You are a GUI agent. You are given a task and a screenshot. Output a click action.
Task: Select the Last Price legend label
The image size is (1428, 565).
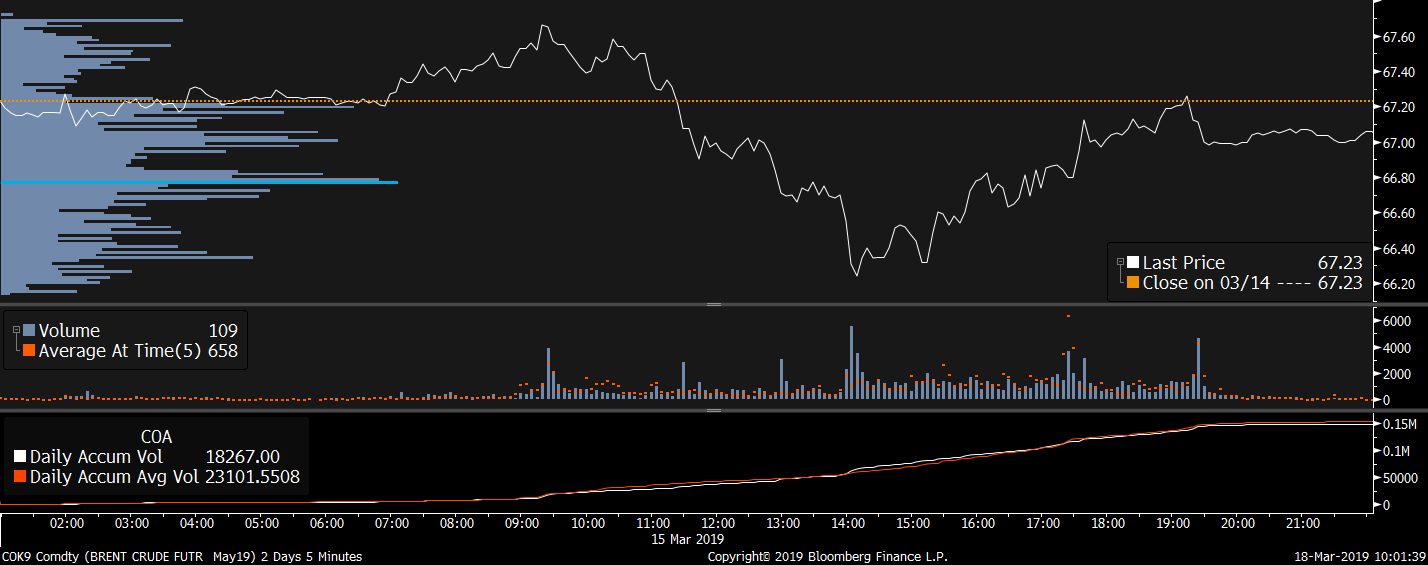point(1184,263)
